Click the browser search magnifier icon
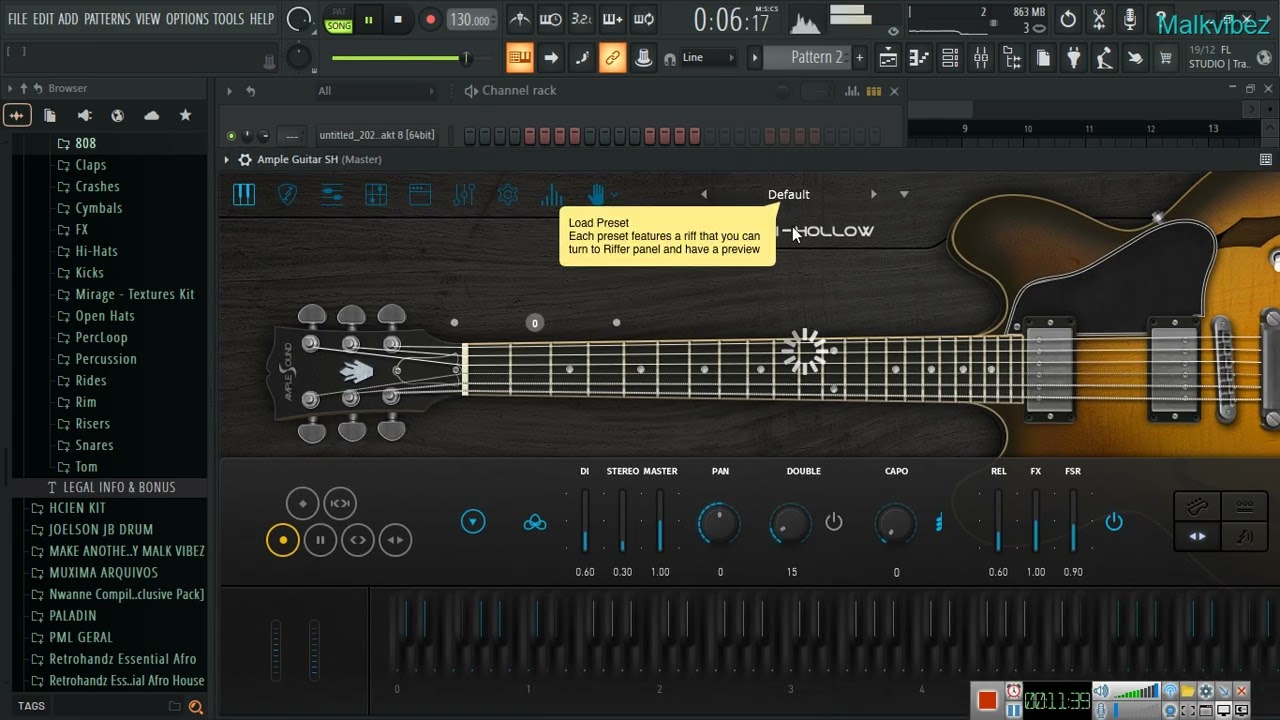1280x720 pixels. click(x=196, y=707)
